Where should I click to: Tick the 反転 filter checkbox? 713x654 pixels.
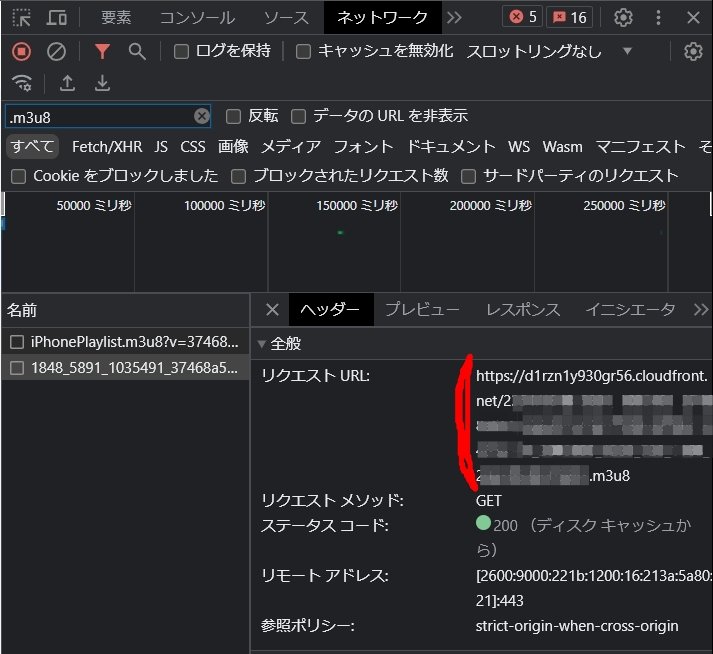pos(233,116)
